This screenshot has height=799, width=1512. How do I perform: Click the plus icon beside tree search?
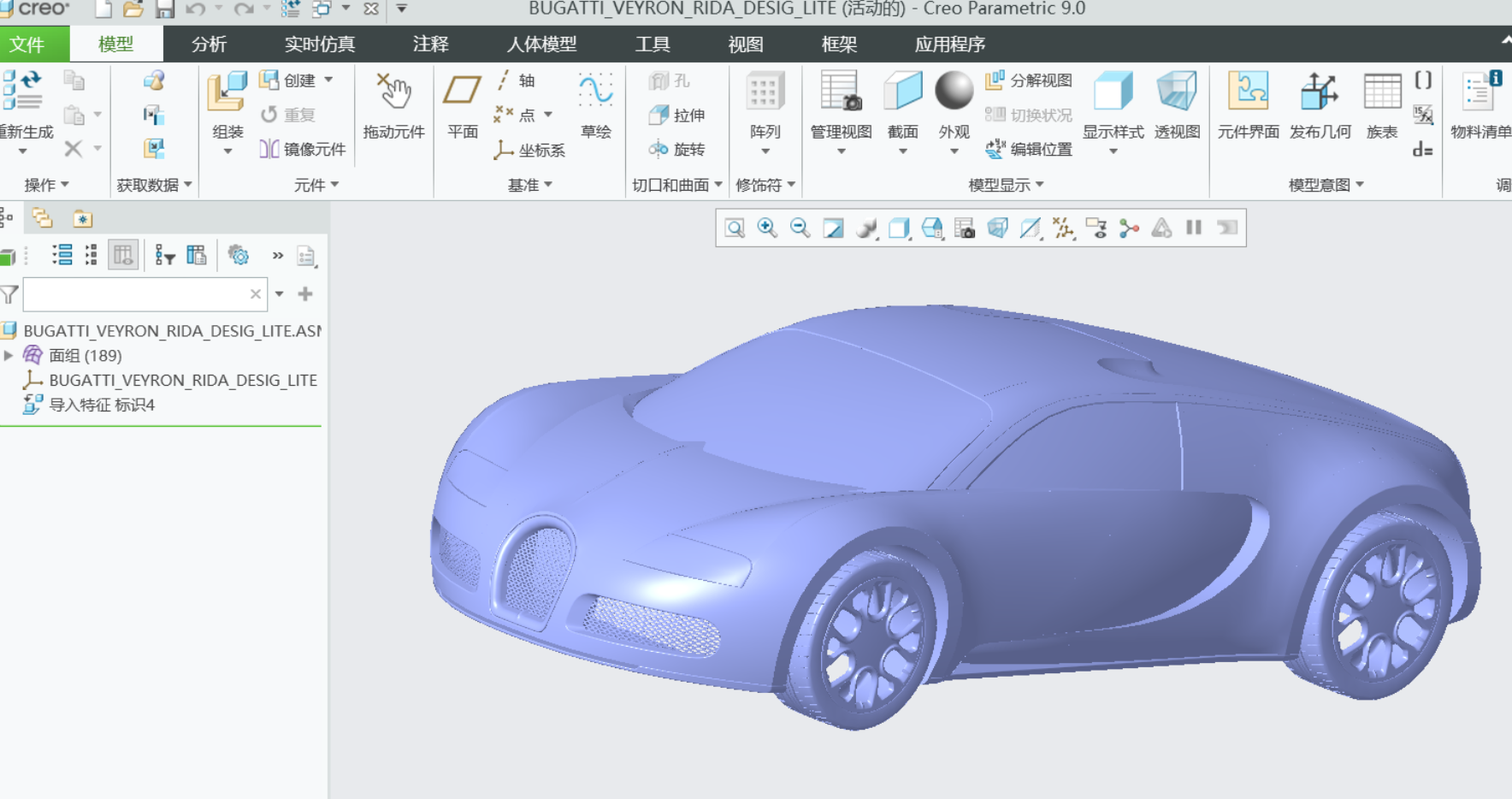(x=305, y=294)
